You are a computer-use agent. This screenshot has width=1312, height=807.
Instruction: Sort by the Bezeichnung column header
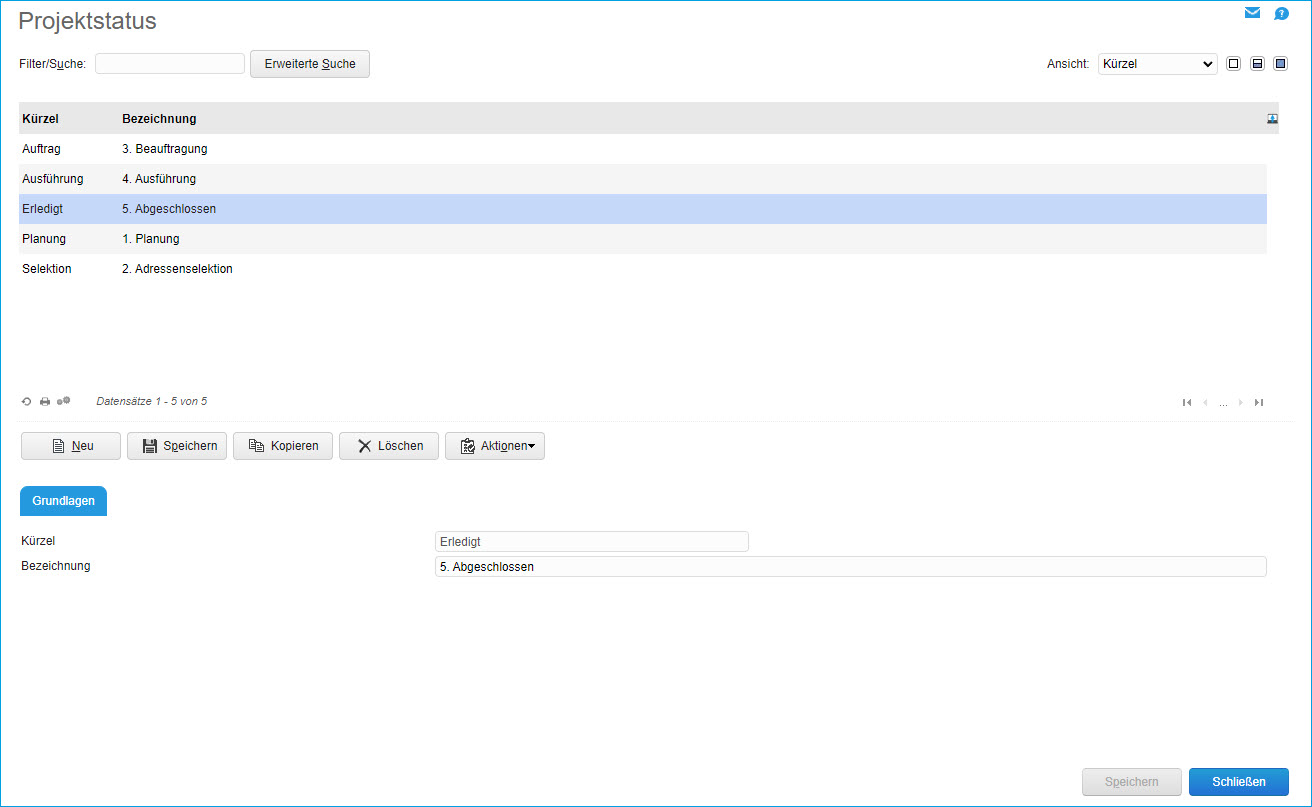[x=159, y=119]
